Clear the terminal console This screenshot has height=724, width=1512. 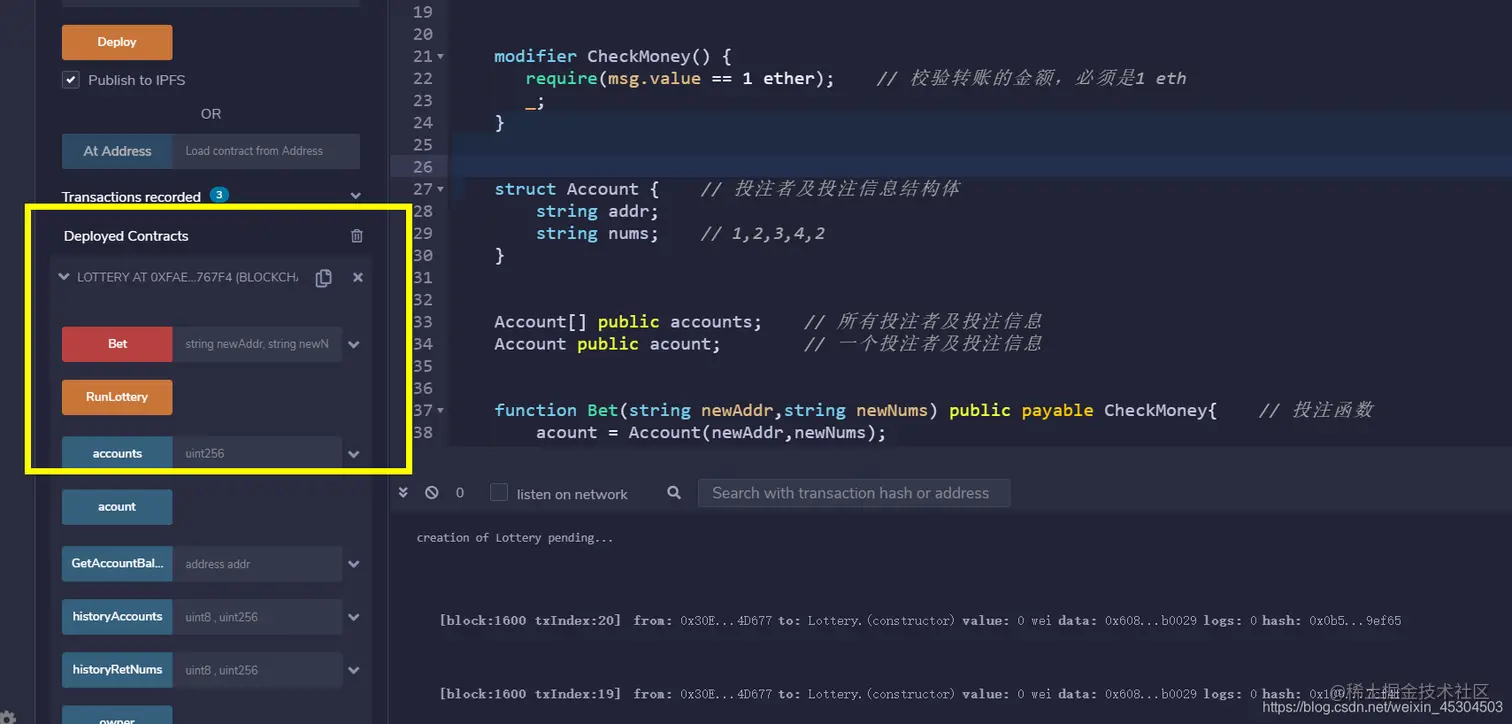pyautogui.click(x=432, y=493)
